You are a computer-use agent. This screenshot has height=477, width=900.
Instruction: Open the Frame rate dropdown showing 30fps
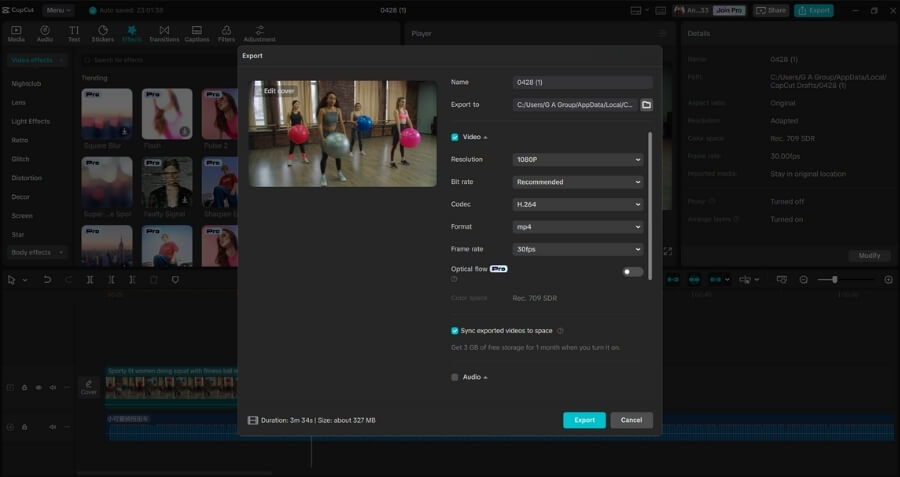[578, 249]
